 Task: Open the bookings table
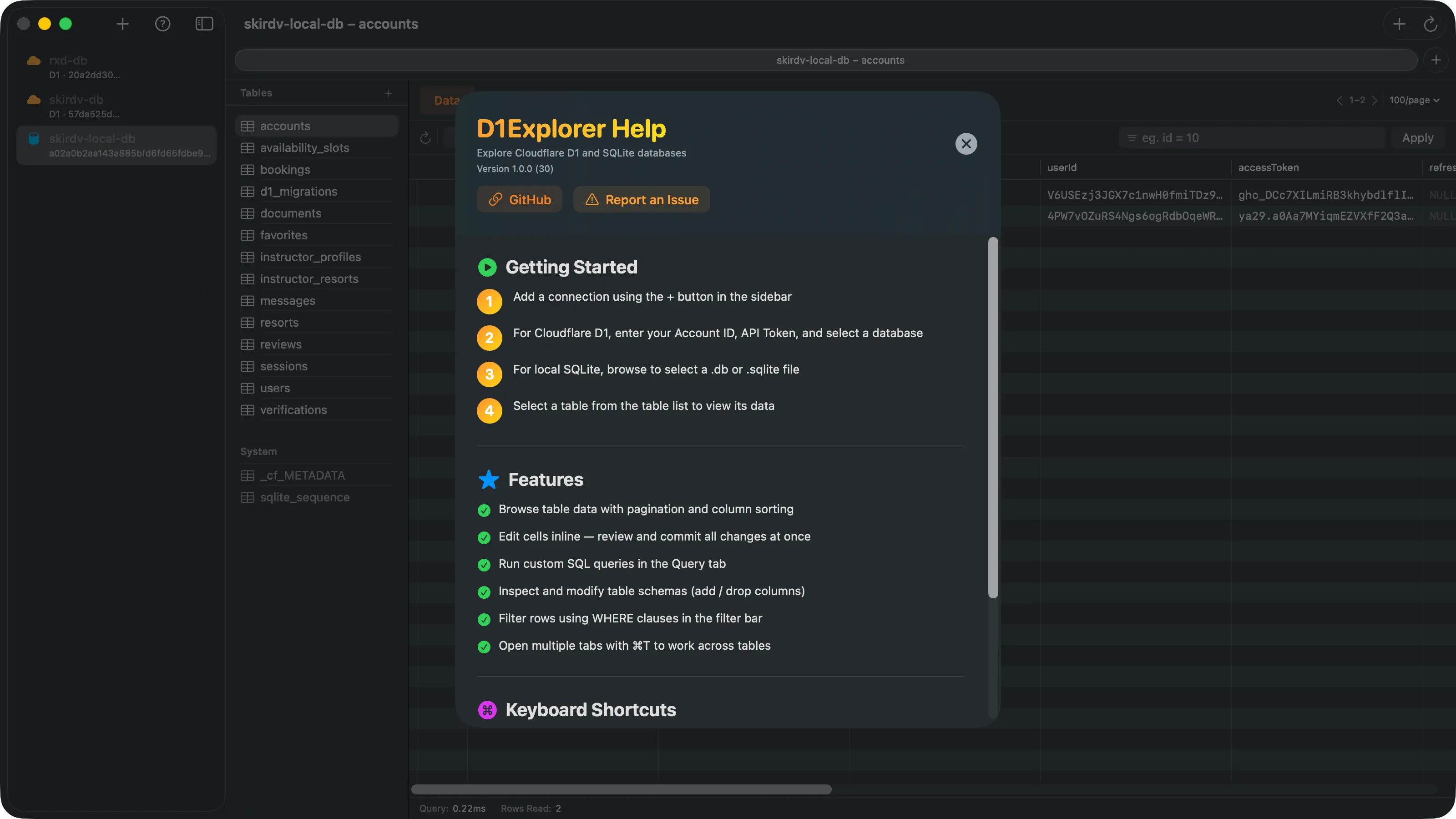(285, 170)
